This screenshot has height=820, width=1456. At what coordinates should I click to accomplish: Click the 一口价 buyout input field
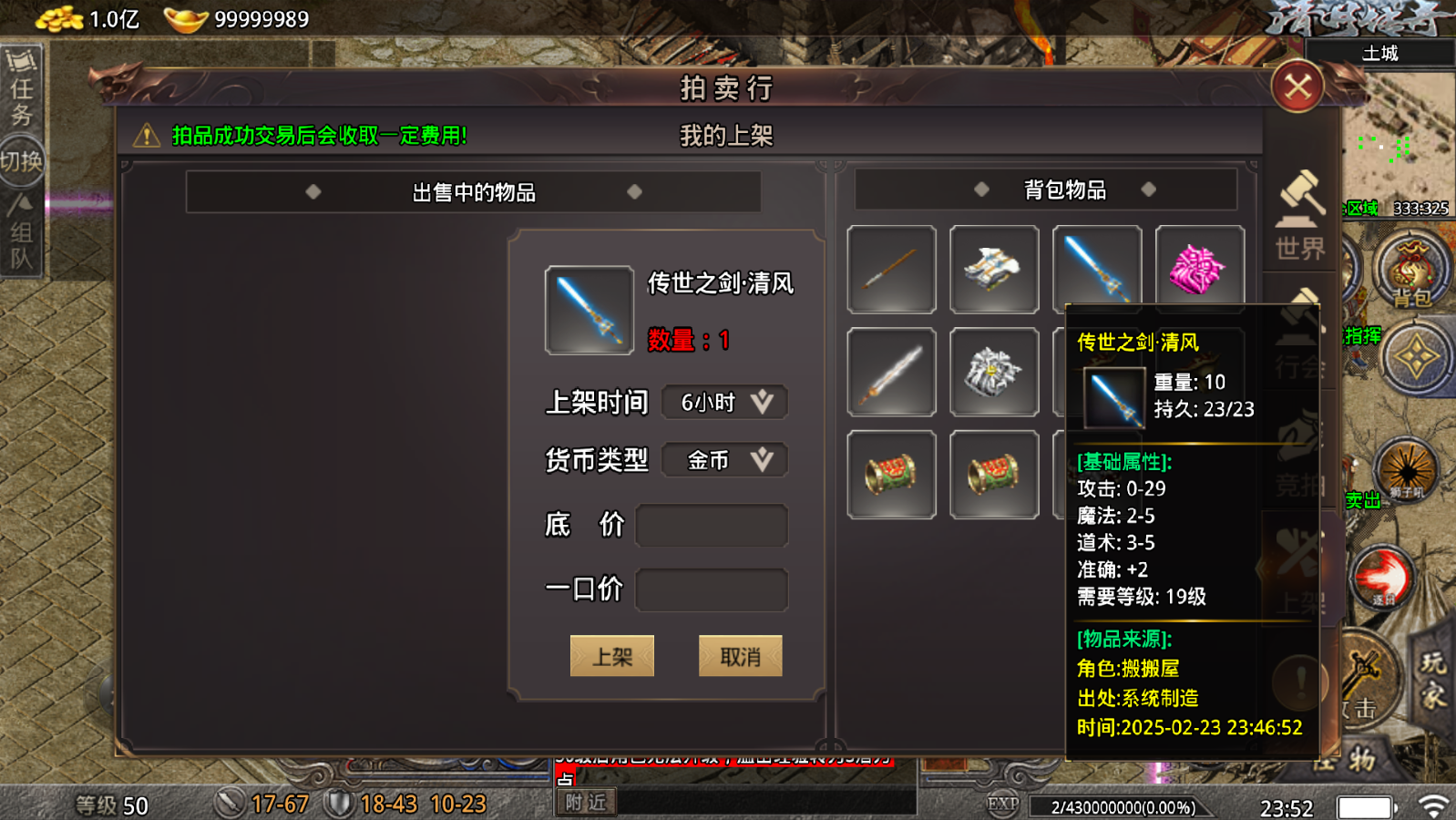coord(712,590)
